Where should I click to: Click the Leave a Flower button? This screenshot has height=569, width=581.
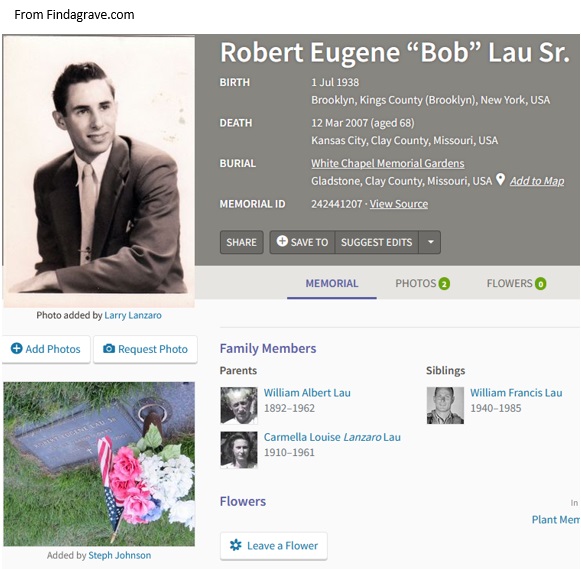click(x=274, y=546)
